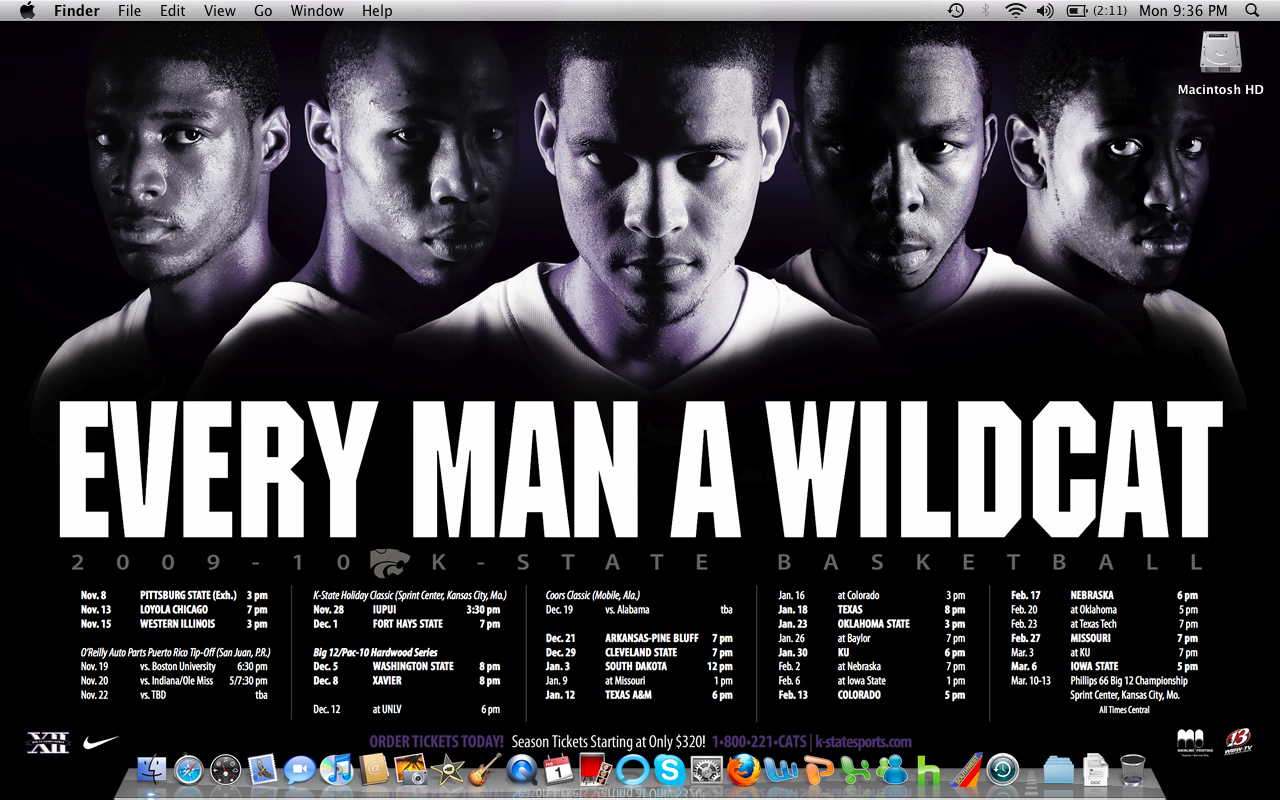This screenshot has height=800, width=1280.
Task: Open the Window menu
Action: pos(317,11)
